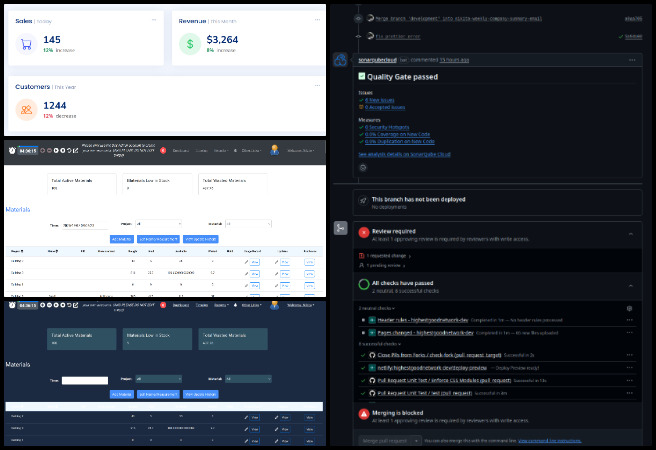Open See analysis details on SonarQube Cloud
Viewport: 656px width, 450px height.
[405, 154]
